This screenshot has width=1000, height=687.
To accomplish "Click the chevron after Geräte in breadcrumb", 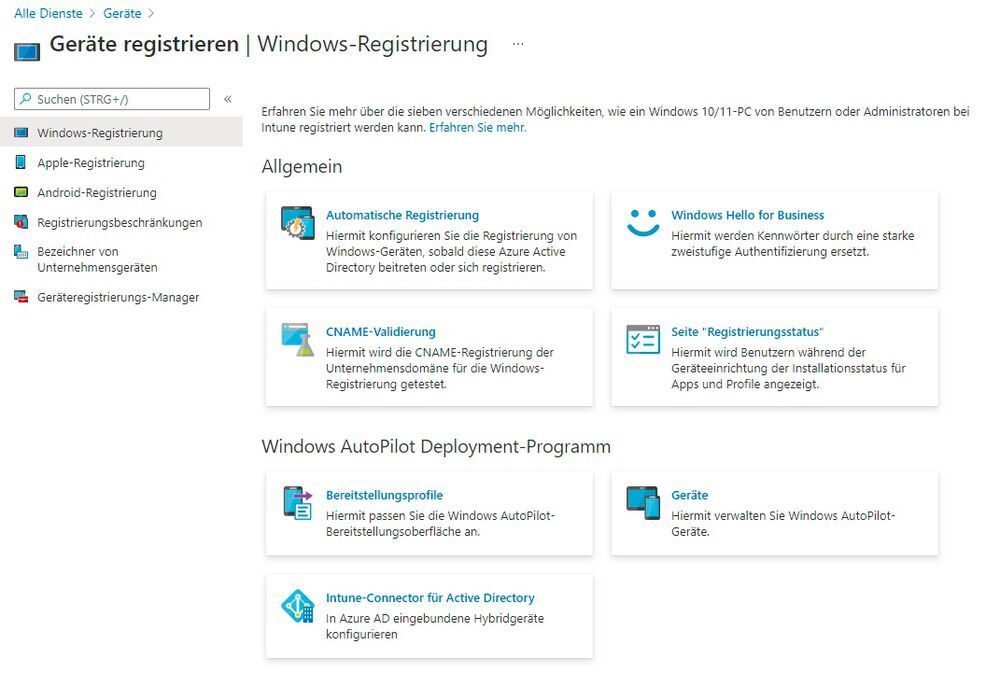I will tap(150, 13).
